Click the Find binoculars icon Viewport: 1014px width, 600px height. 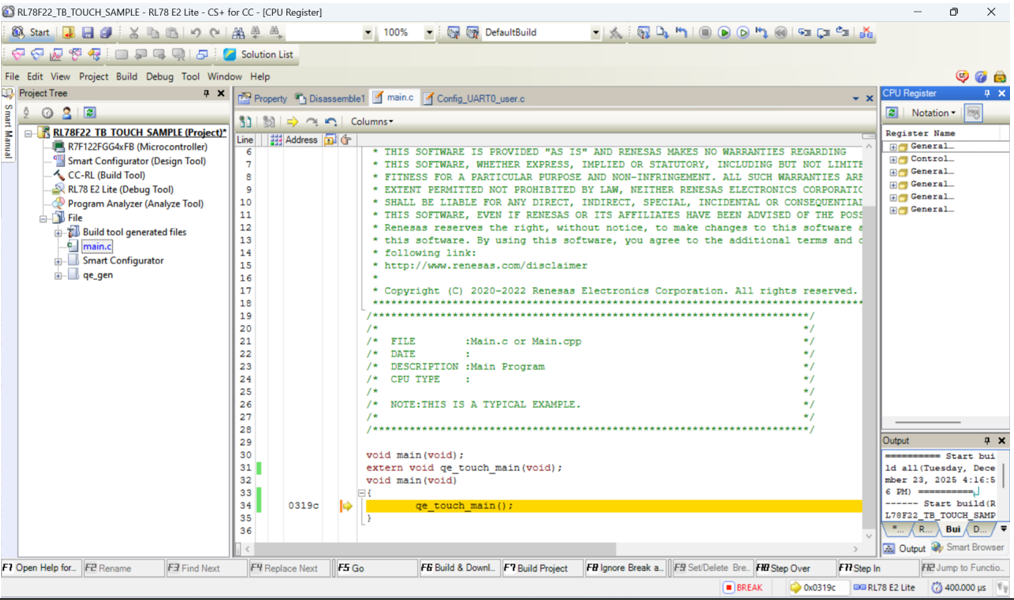coord(240,32)
